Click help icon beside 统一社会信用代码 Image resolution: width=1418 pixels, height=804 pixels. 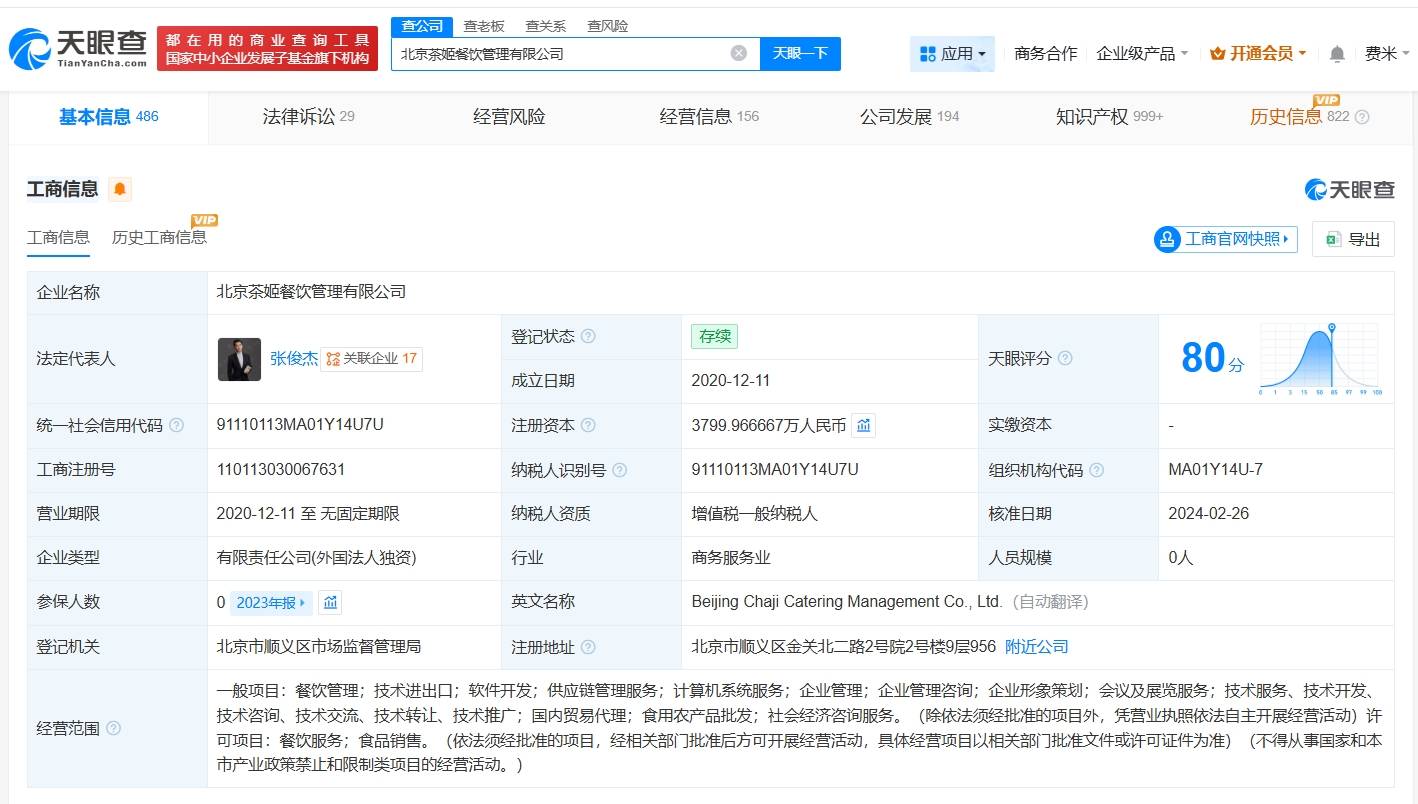pyautogui.click(x=177, y=424)
